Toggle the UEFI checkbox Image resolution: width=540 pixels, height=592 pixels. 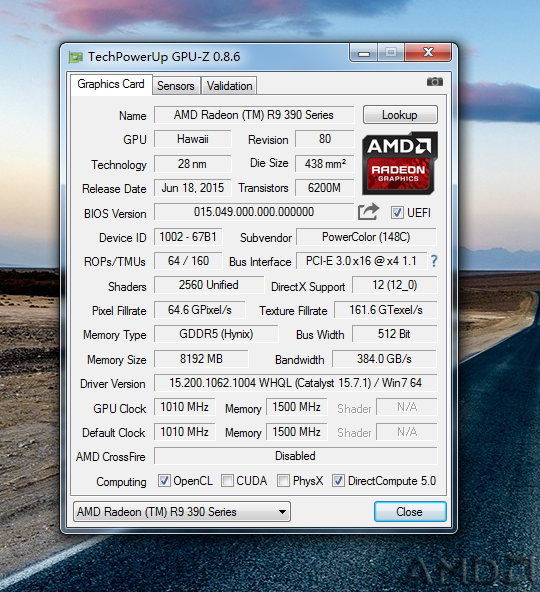(x=397, y=213)
